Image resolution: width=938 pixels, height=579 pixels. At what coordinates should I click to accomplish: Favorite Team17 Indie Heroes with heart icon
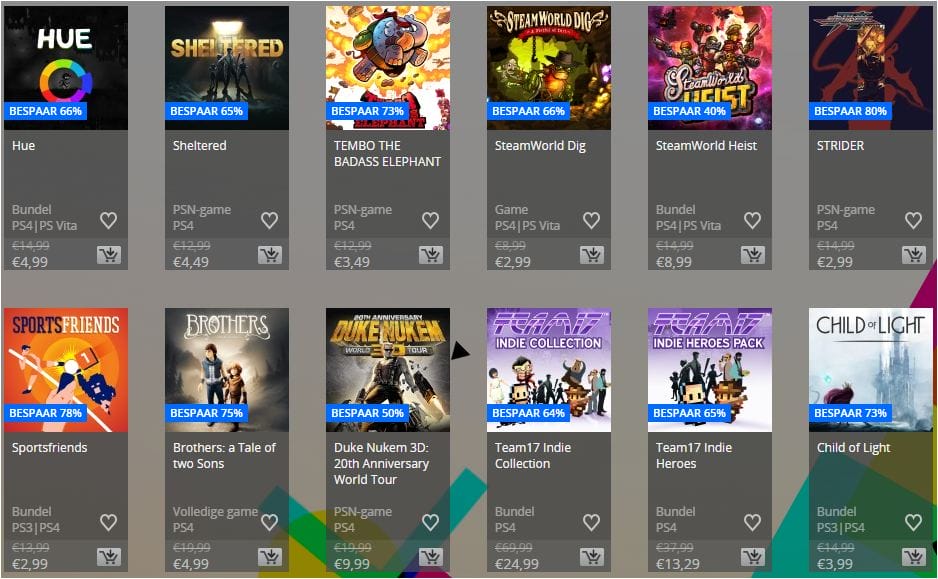(752, 522)
